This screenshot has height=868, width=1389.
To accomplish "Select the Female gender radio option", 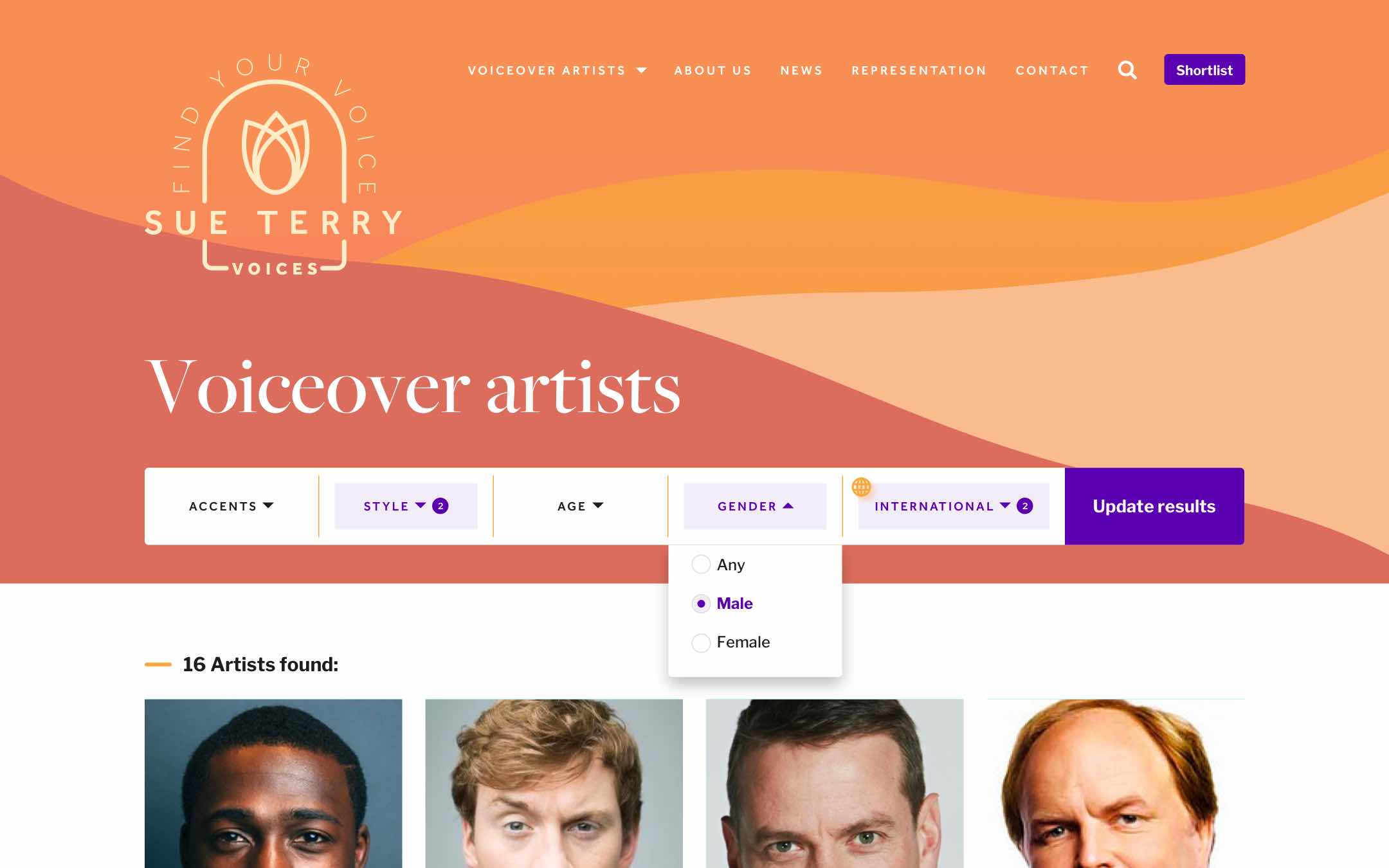I will click(x=701, y=642).
